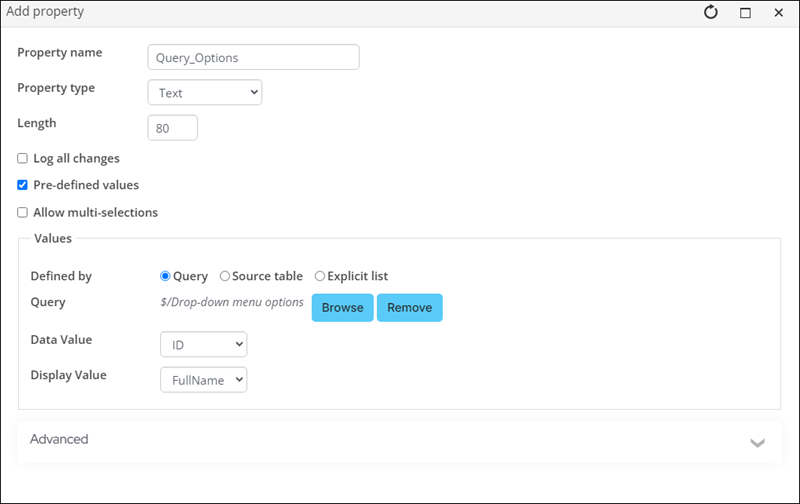Viewport: 800px width, 504px height.
Task: Click into the Property name field
Action: tap(253, 58)
